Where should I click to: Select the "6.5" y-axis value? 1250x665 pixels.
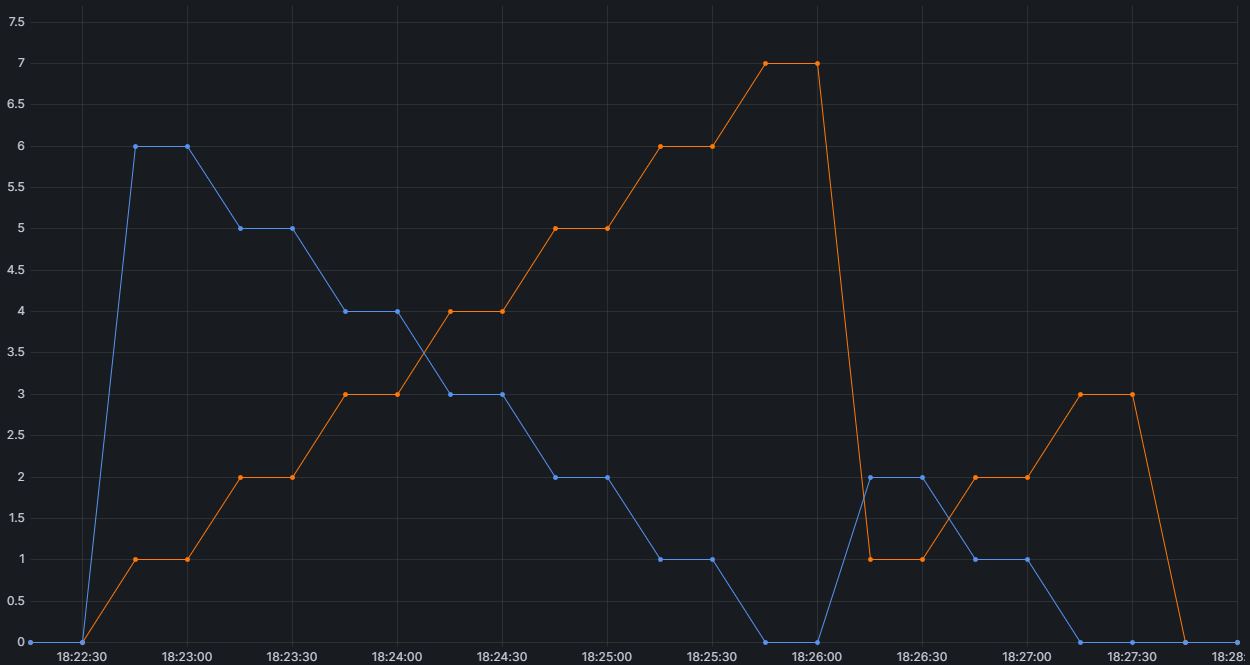(17, 104)
